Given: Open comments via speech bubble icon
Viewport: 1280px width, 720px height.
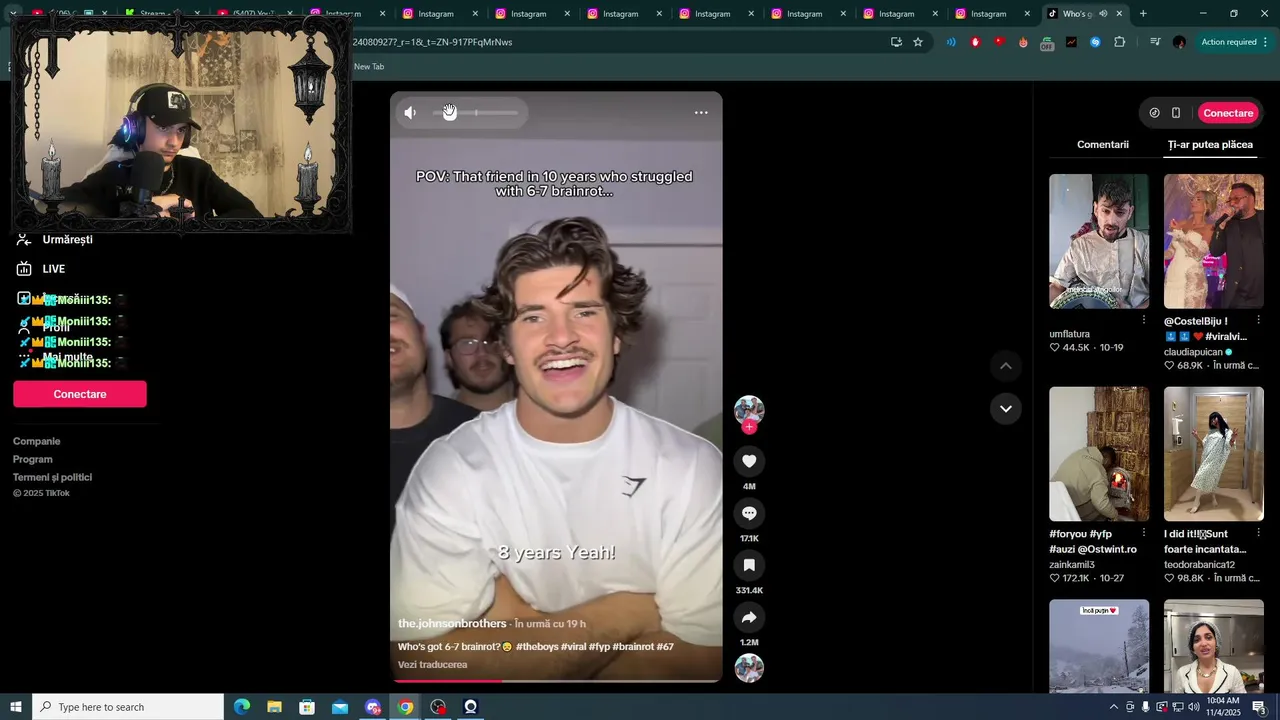Looking at the screenshot, I should [x=749, y=513].
